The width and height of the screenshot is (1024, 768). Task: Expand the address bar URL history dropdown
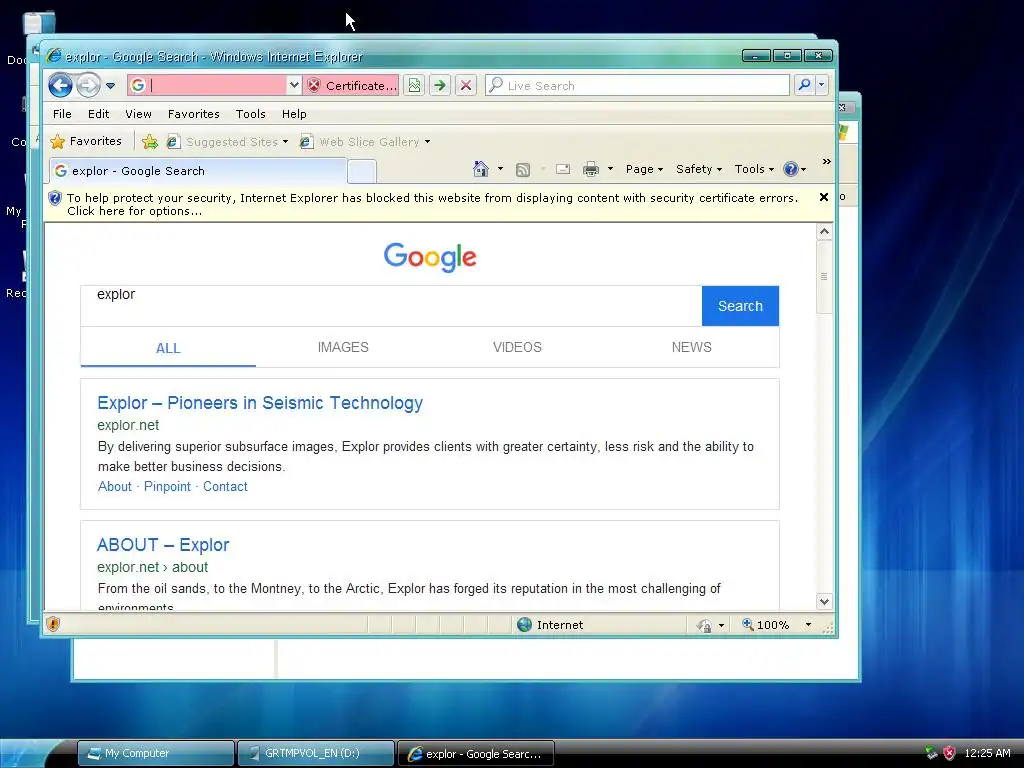[x=294, y=85]
